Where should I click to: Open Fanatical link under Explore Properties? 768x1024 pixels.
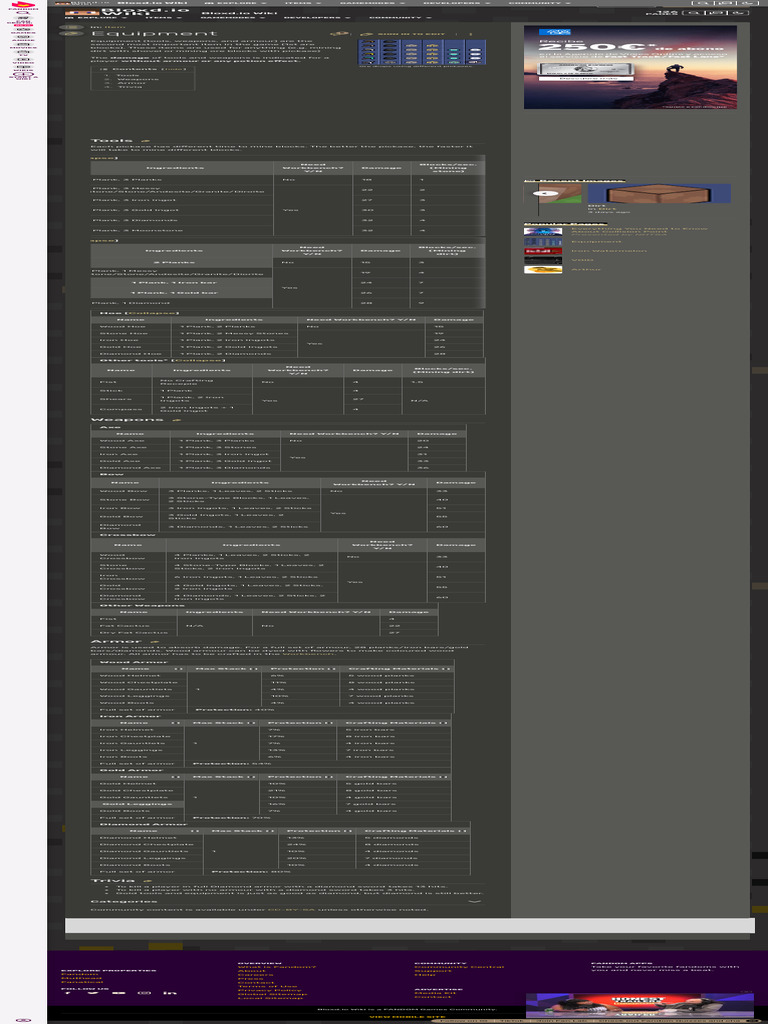click(80, 983)
